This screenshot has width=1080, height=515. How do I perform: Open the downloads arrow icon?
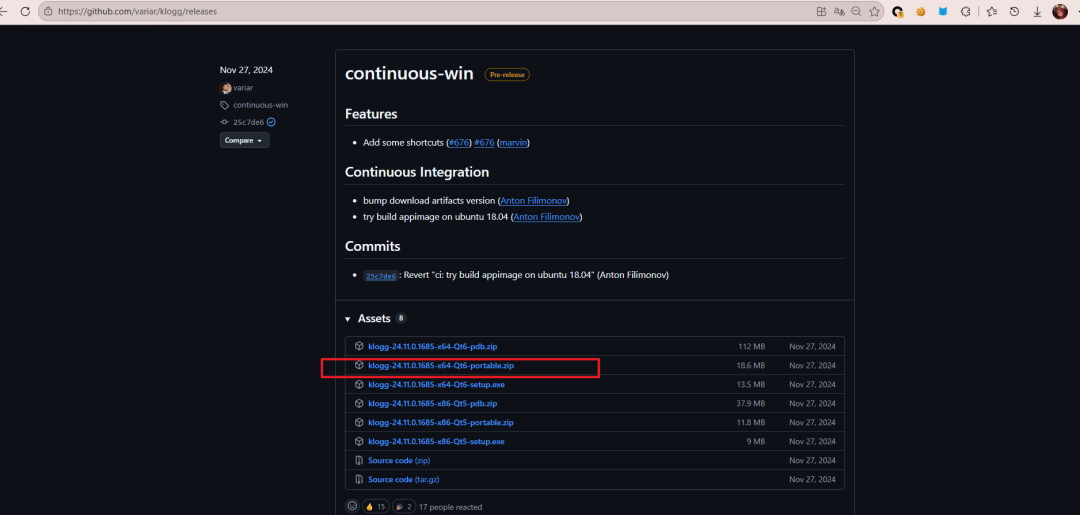[1037, 11]
